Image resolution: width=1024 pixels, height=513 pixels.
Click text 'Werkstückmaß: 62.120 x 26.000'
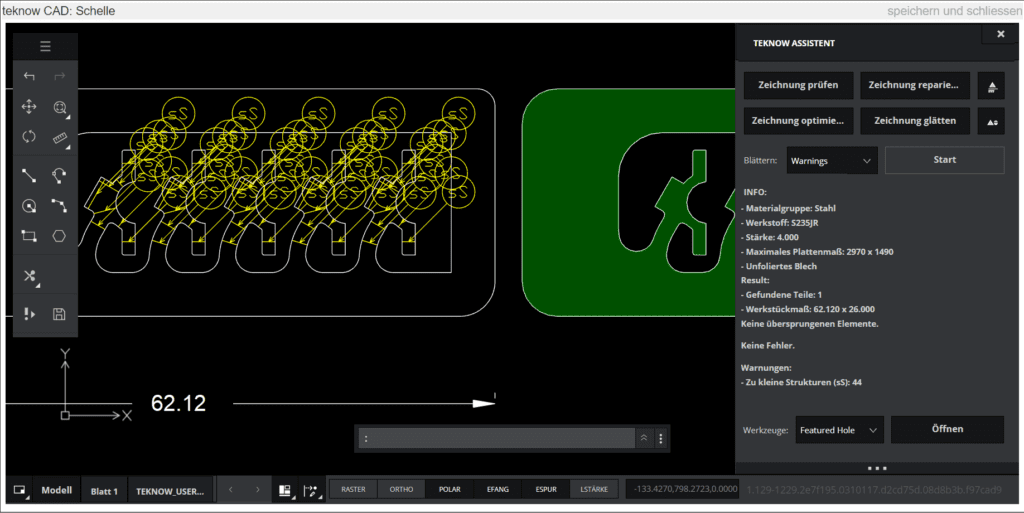(x=808, y=309)
